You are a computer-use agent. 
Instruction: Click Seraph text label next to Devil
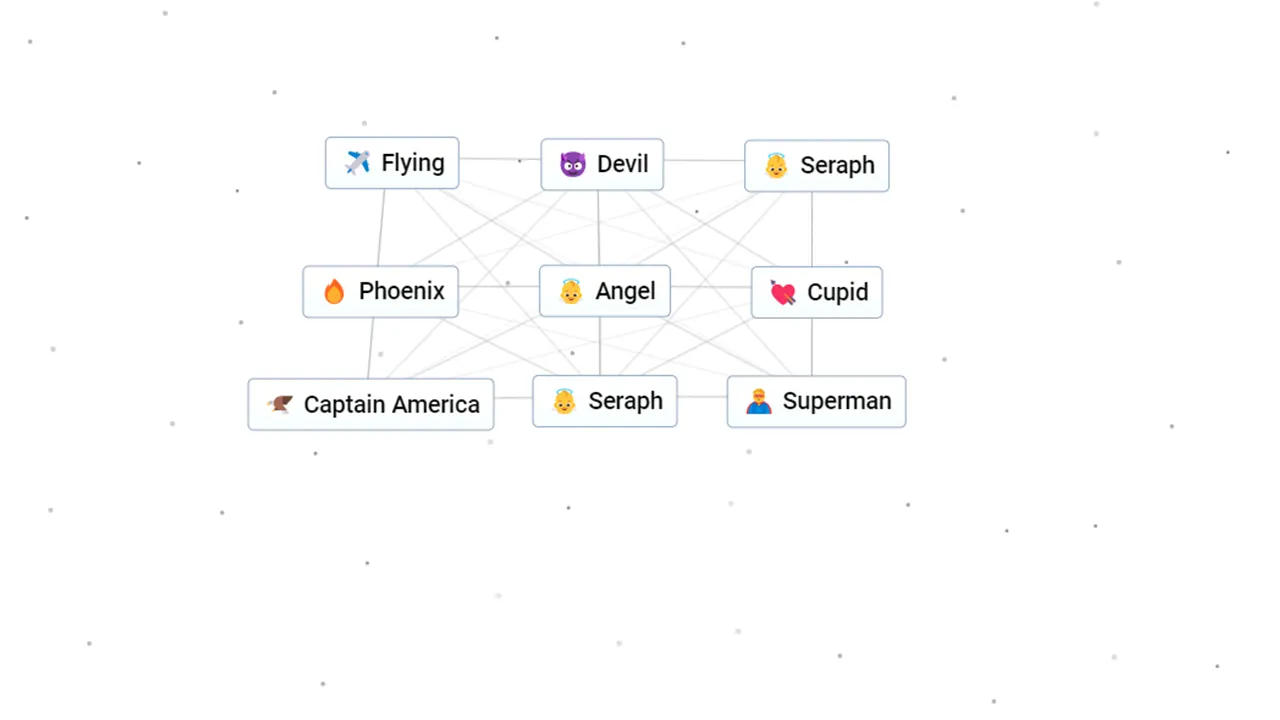tap(838, 165)
